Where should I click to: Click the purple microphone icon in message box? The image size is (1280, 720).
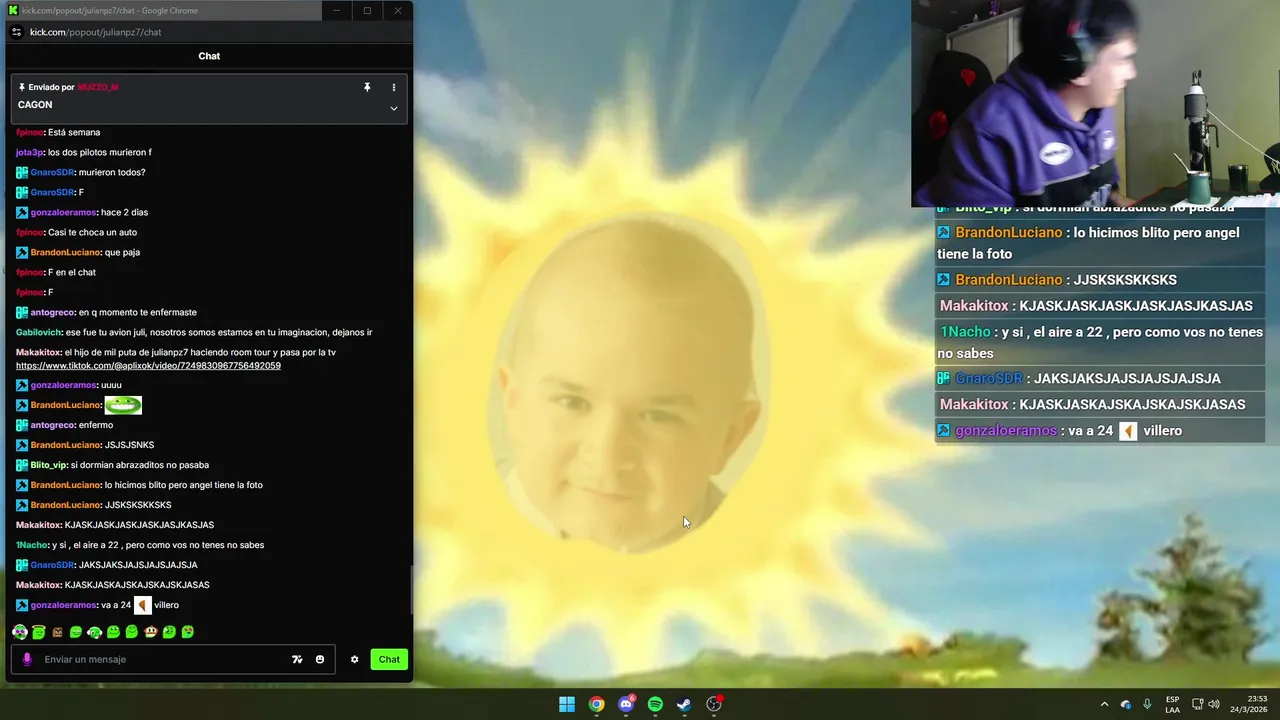pyautogui.click(x=27, y=659)
